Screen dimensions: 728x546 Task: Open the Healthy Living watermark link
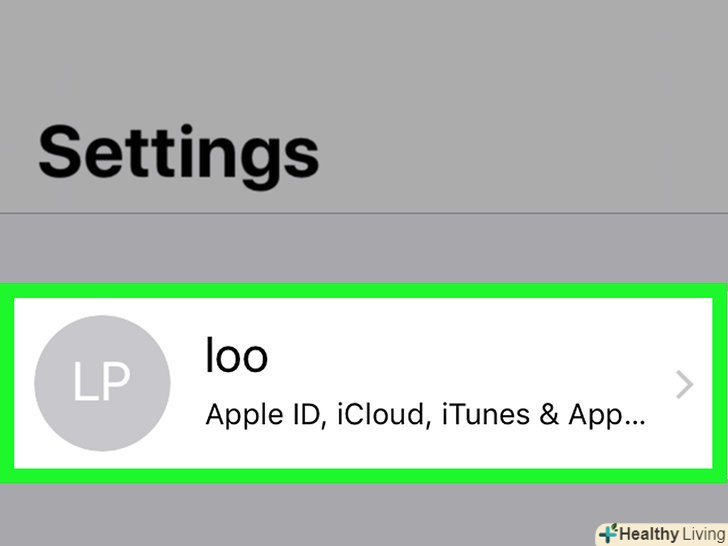662,534
